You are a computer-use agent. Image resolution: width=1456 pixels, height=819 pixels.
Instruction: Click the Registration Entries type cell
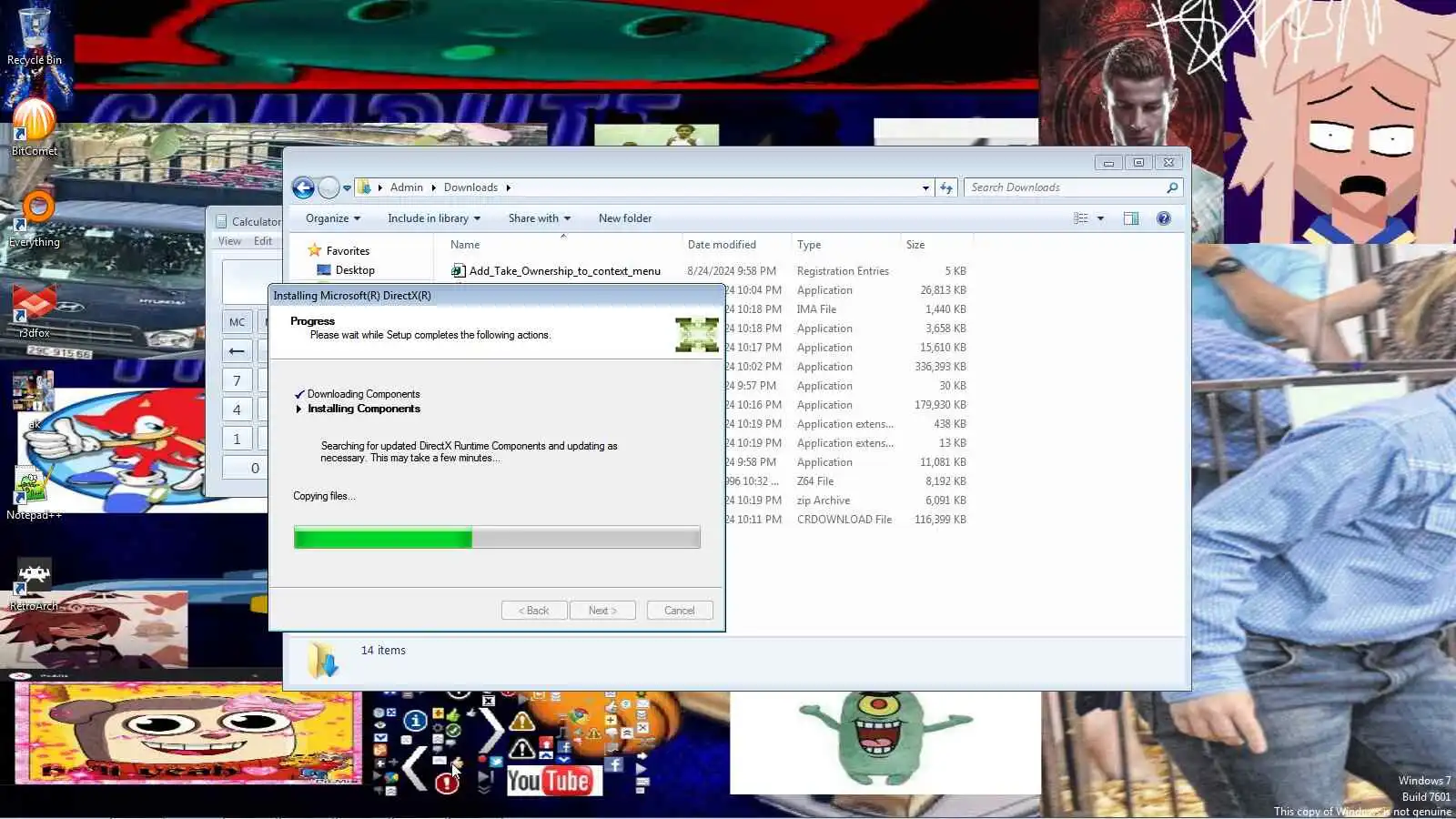click(843, 271)
